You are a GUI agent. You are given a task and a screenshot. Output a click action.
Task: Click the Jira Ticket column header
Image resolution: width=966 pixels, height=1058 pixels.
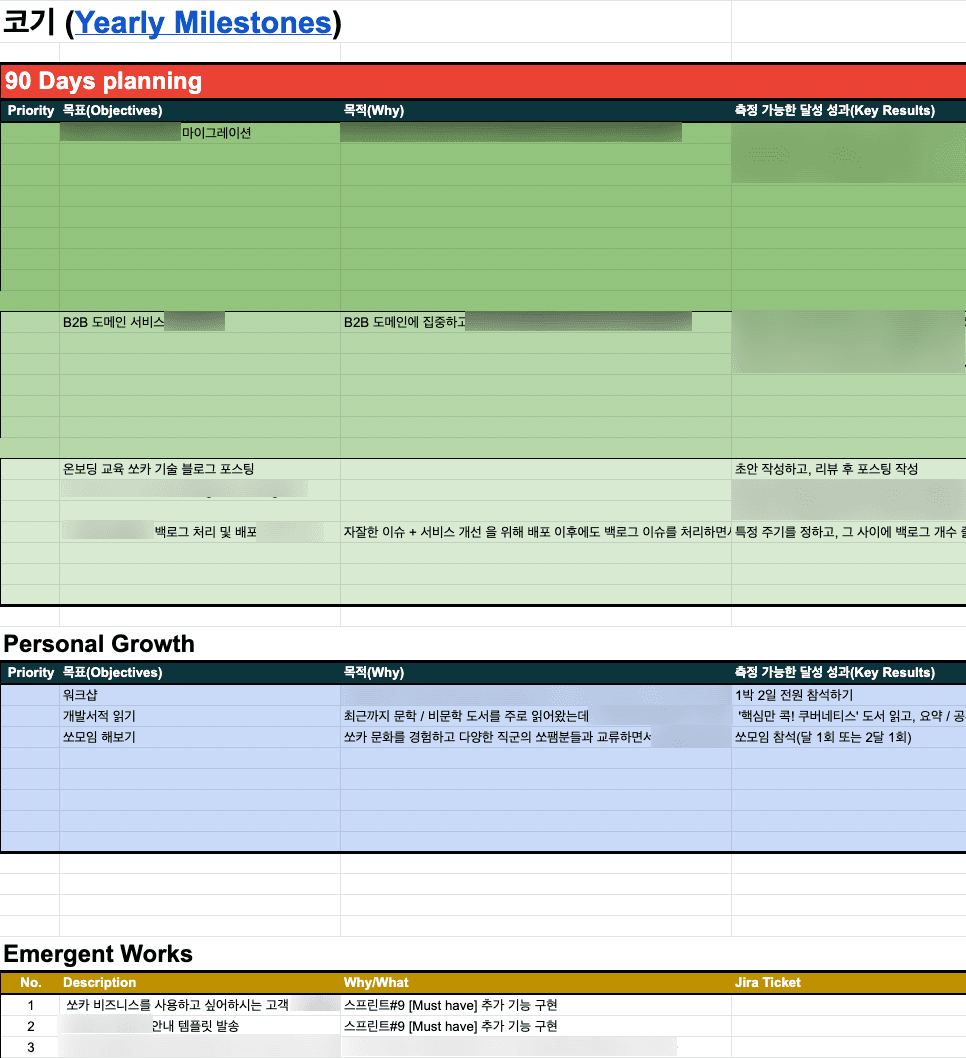[768, 982]
